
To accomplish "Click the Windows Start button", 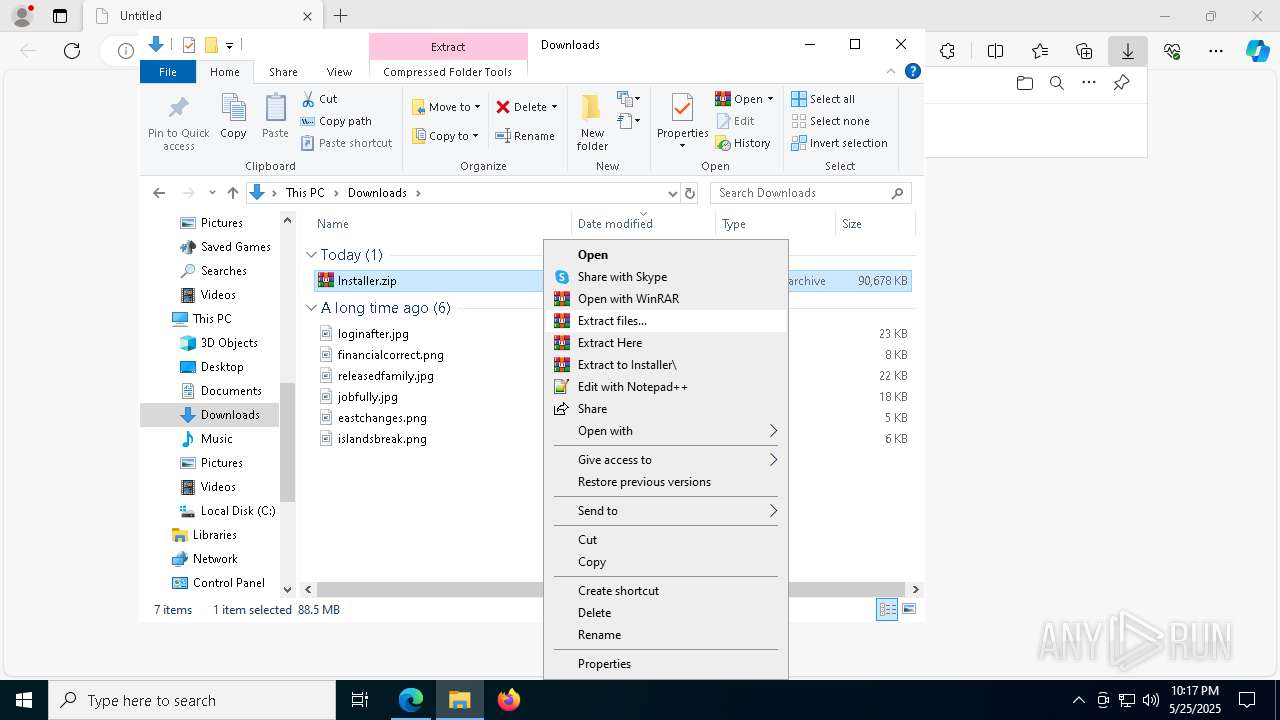I will point(24,700).
